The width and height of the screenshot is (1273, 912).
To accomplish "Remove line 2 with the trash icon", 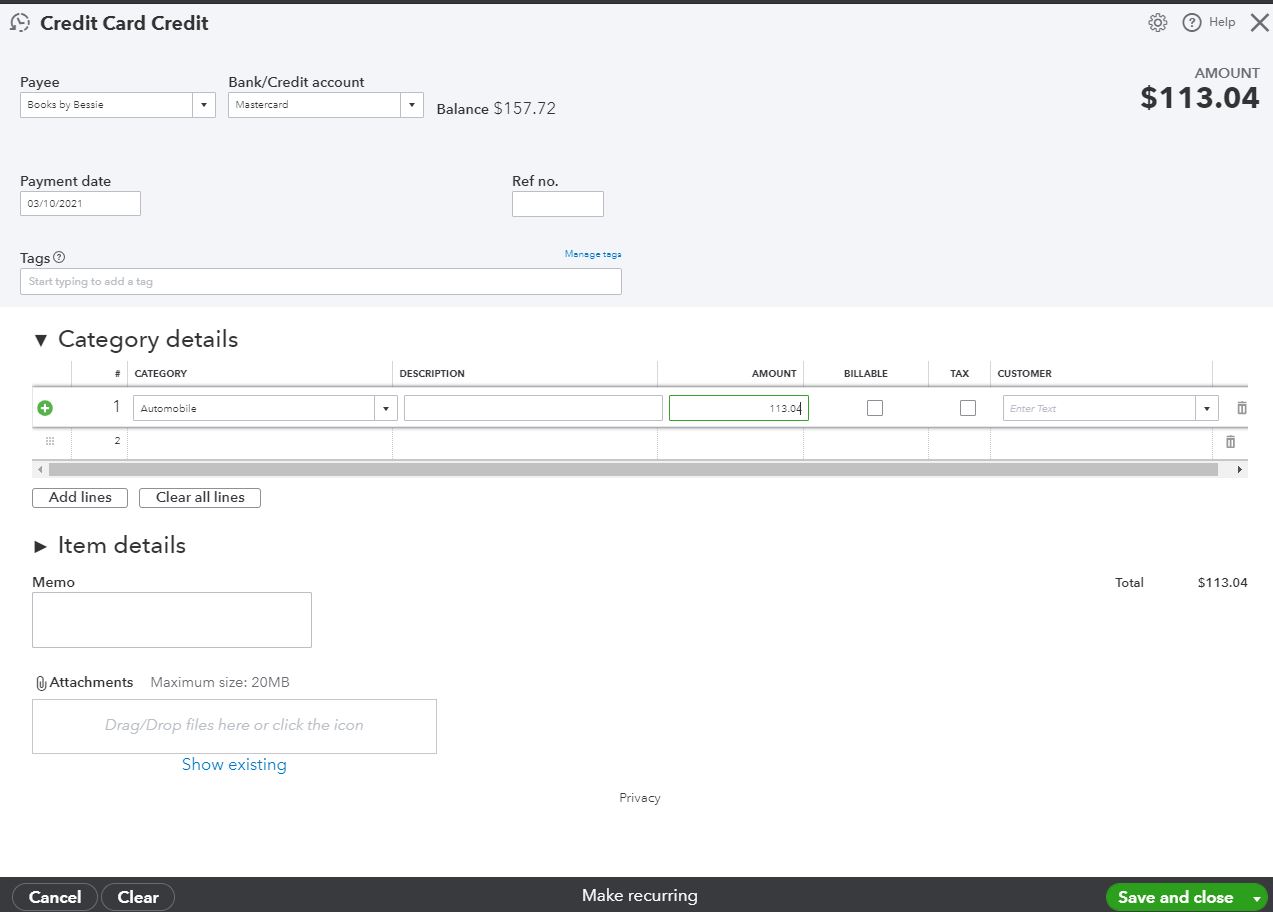I will [1231, 441].
